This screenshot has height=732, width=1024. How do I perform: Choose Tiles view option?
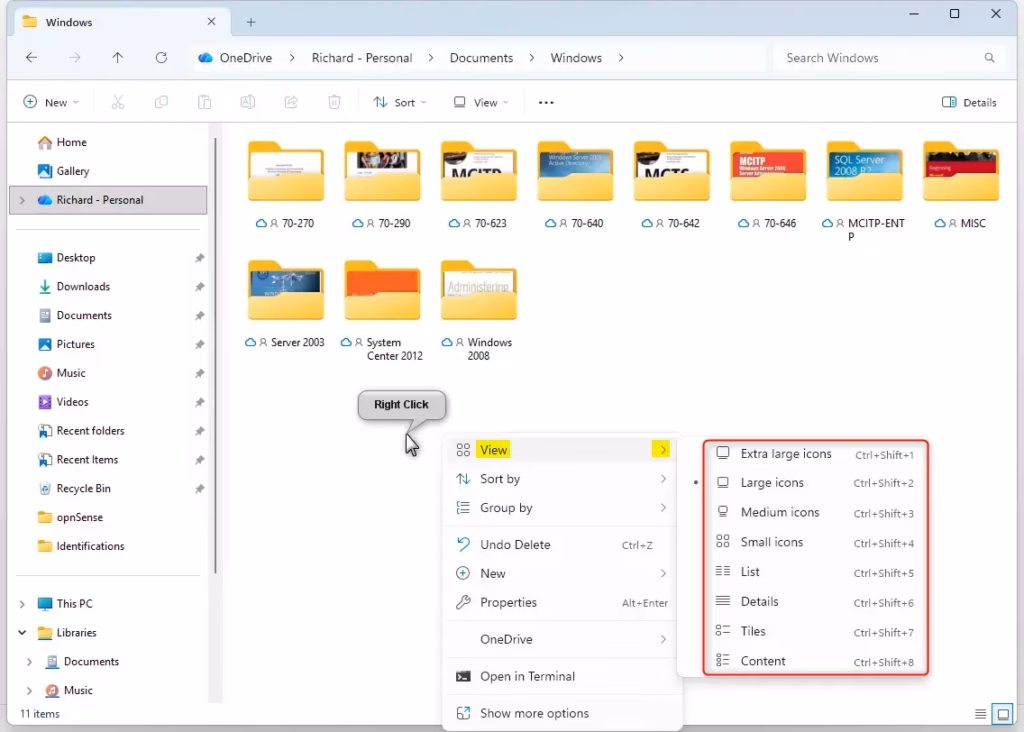tap(815, 631)
